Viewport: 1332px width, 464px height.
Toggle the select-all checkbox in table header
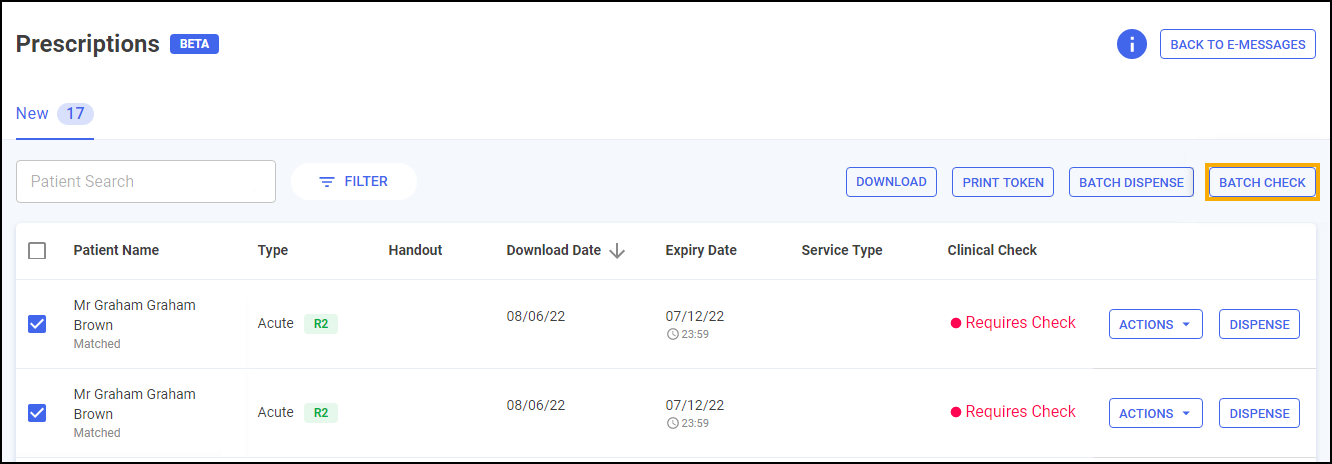[37, 251]
